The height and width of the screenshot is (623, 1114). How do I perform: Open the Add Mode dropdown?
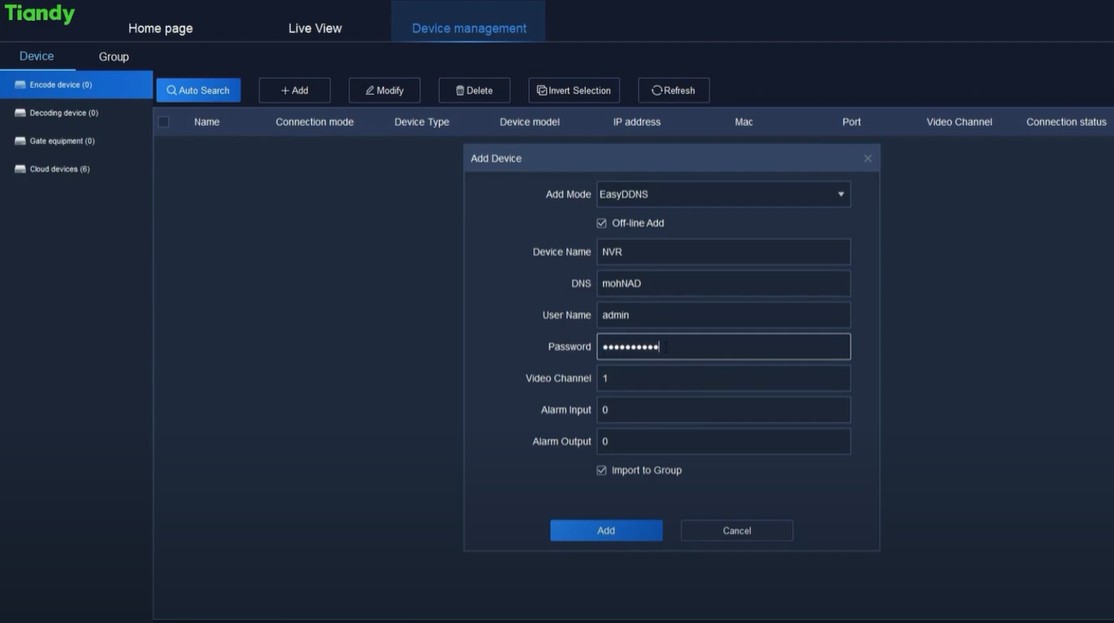click(x=840, y=194)
